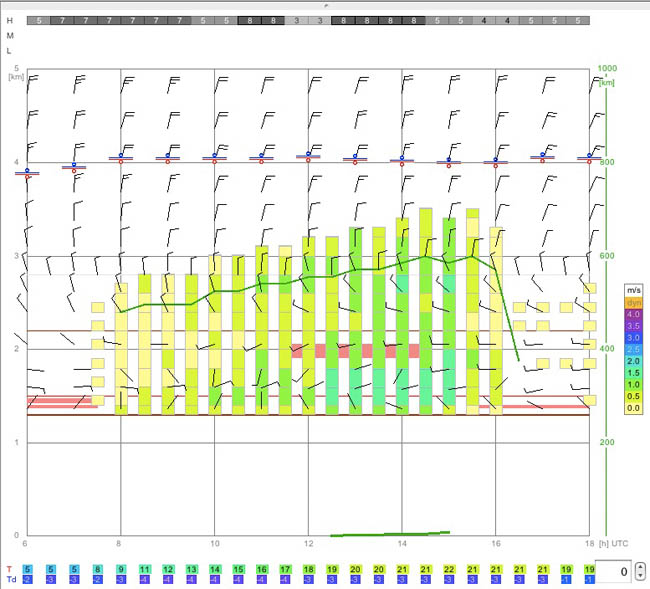Click the red T temperature row label
Viewport: 650px width, 589px height.
click(10, 568)
